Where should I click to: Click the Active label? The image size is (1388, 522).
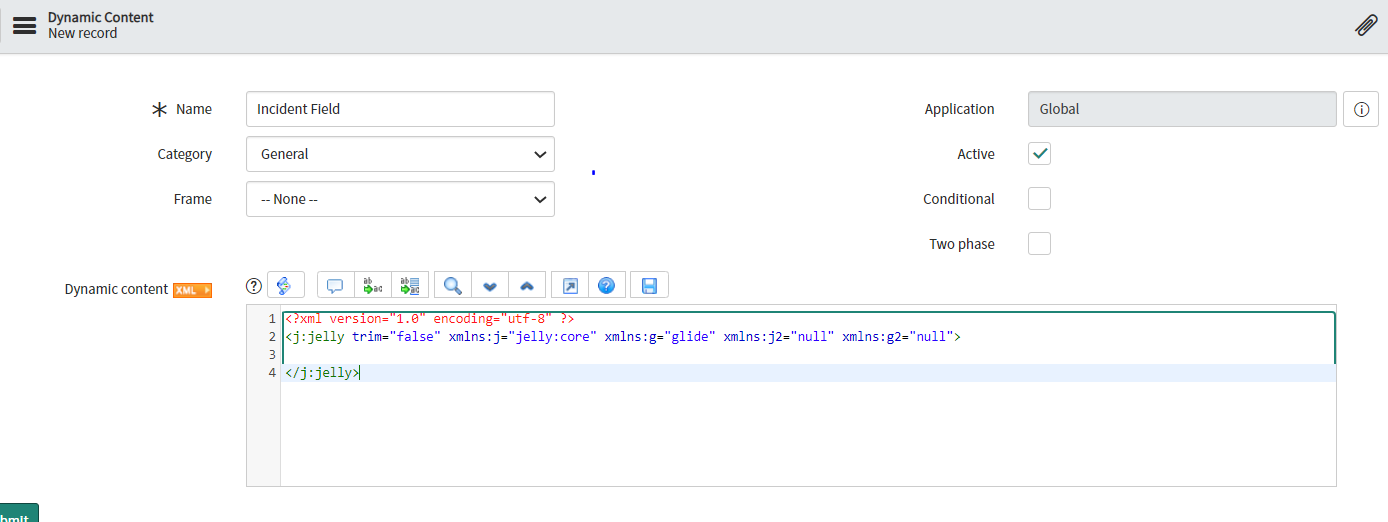(976, 154)
